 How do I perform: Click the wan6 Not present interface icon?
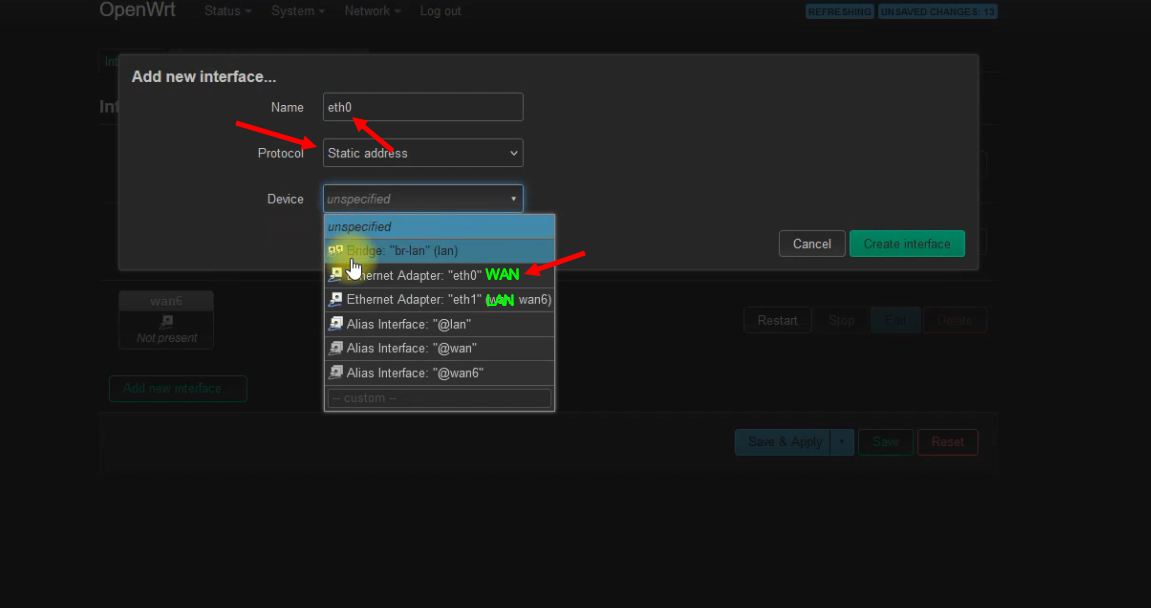[x=166, y=322]
